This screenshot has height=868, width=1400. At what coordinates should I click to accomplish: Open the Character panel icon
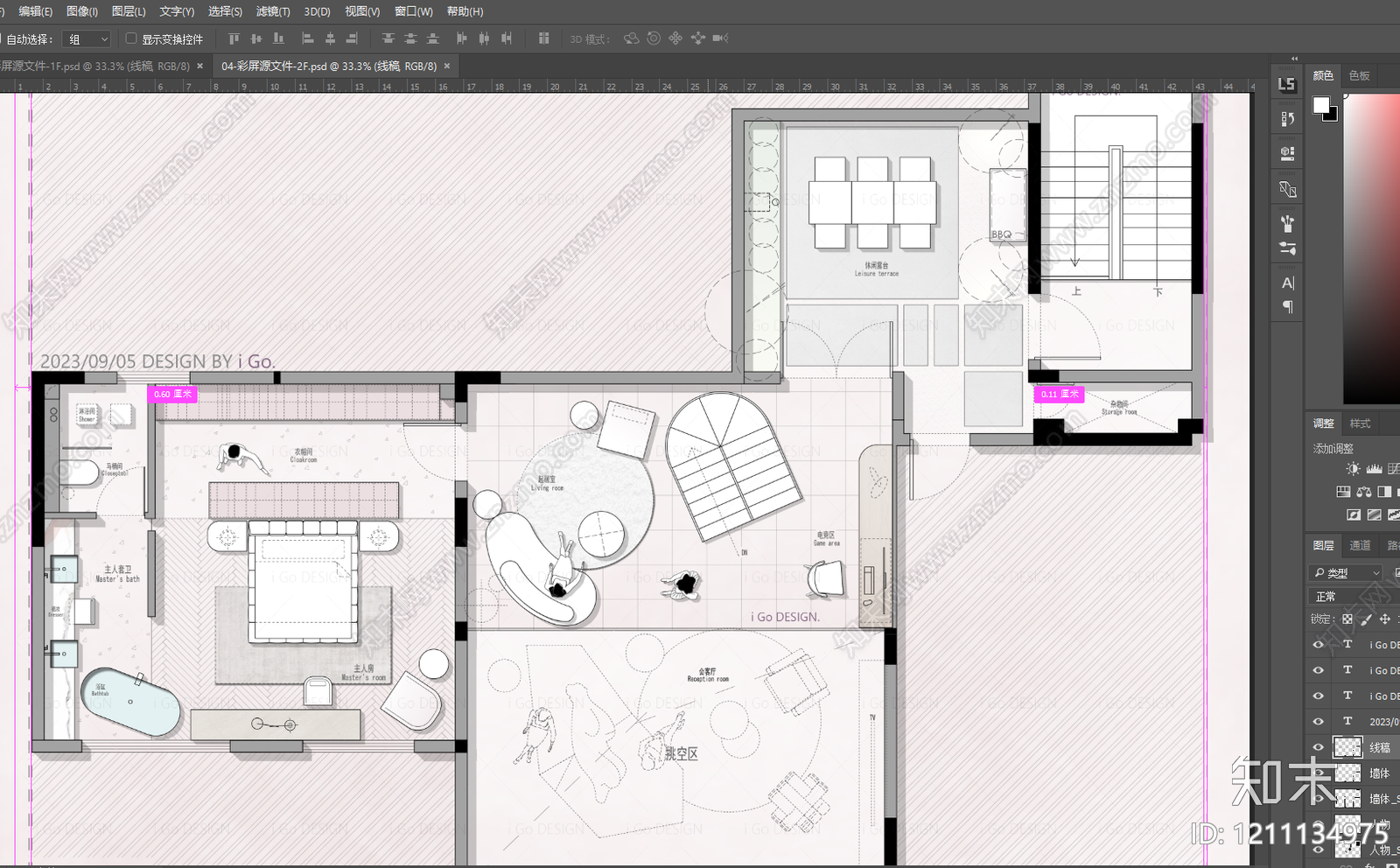pyautogui.click(x=1287, y=283)
